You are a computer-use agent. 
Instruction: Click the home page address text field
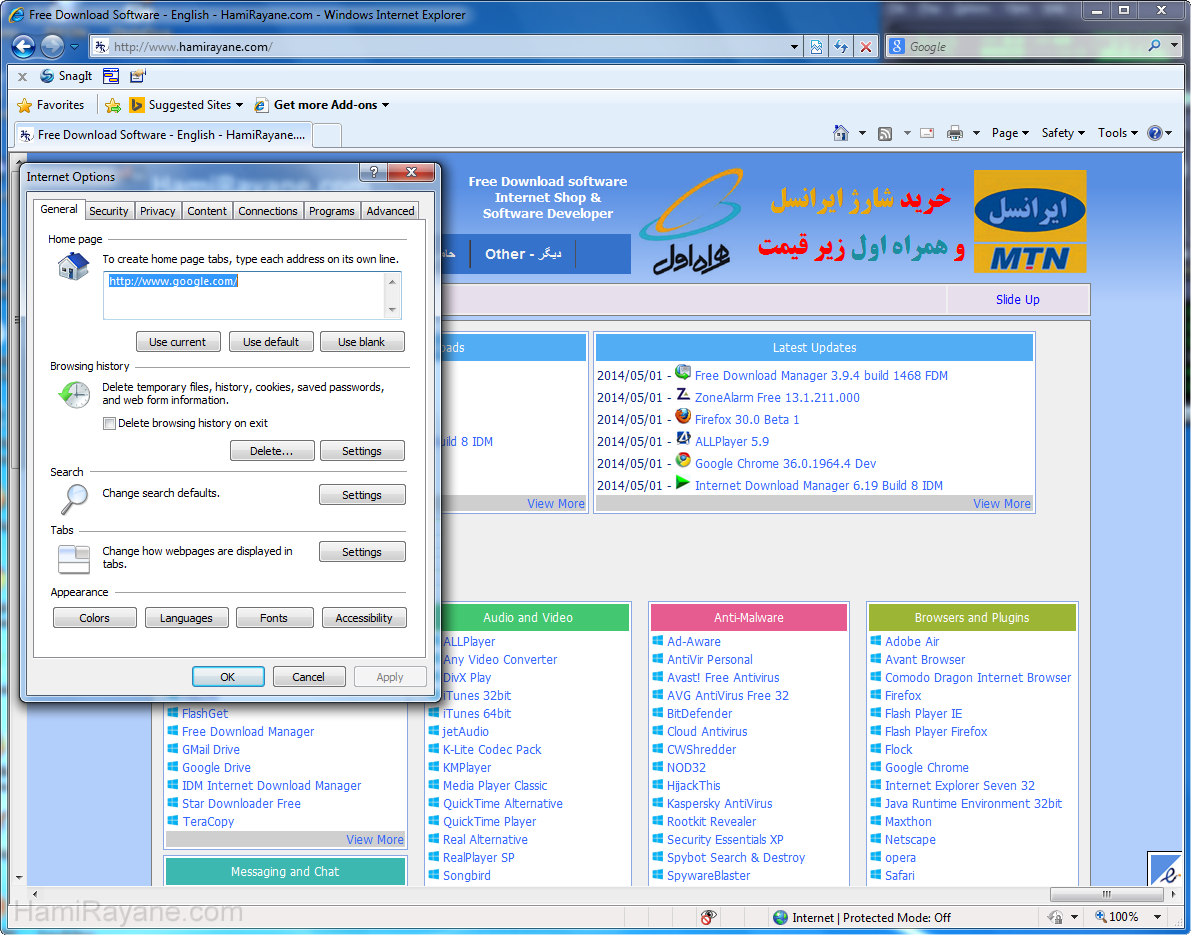252,295
